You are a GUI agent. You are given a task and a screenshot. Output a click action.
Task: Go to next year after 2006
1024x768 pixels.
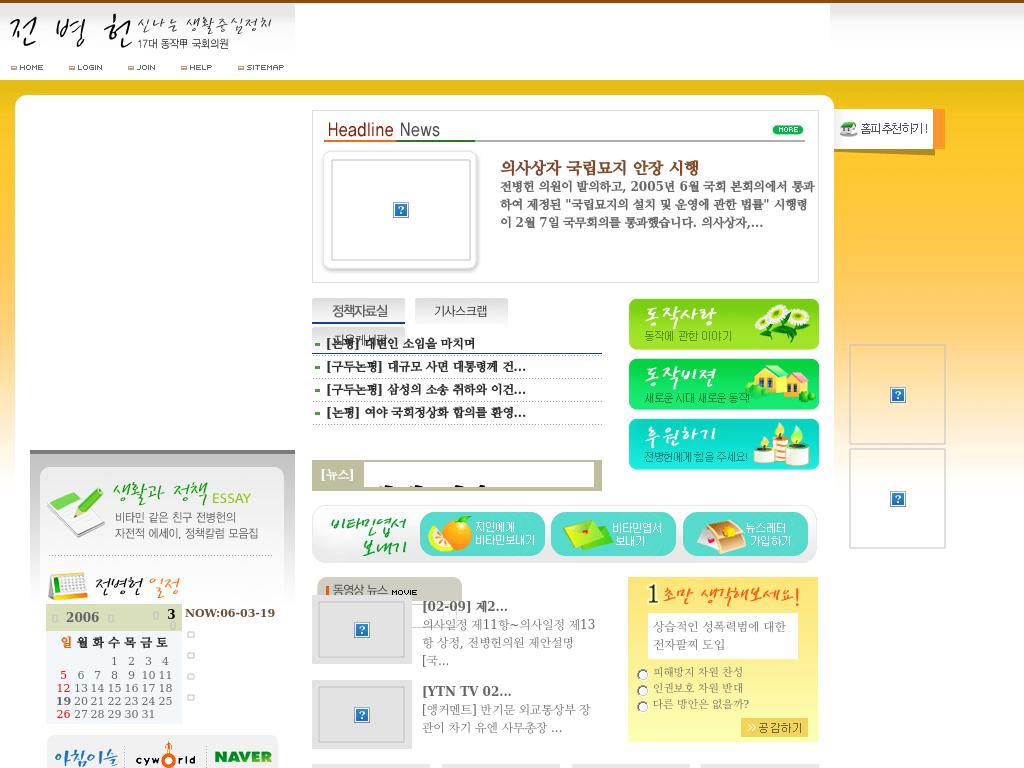click(x=111, y=618)
